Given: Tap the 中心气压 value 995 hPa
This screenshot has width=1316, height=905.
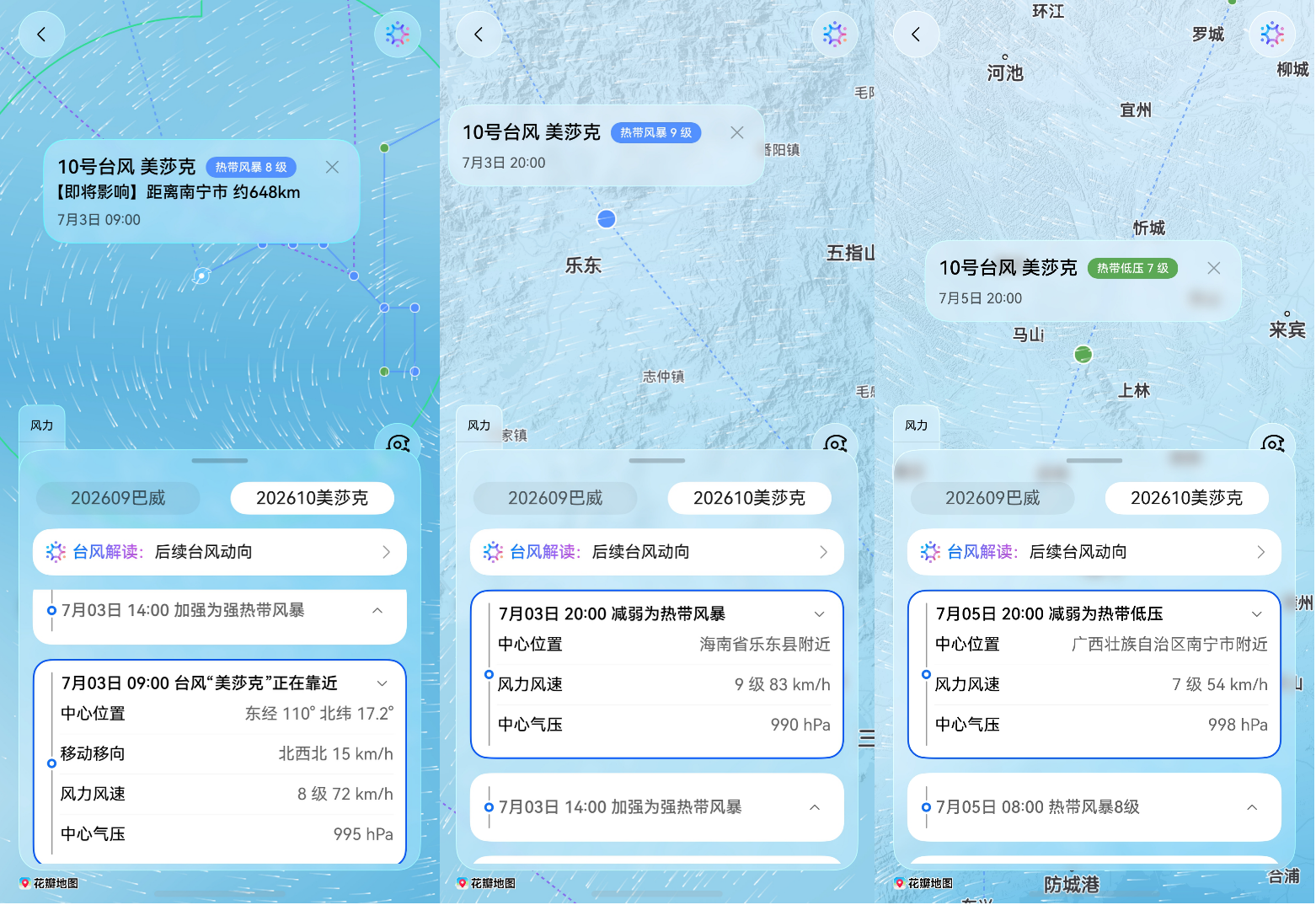Looking at the screenshot, I should point(363,834).
